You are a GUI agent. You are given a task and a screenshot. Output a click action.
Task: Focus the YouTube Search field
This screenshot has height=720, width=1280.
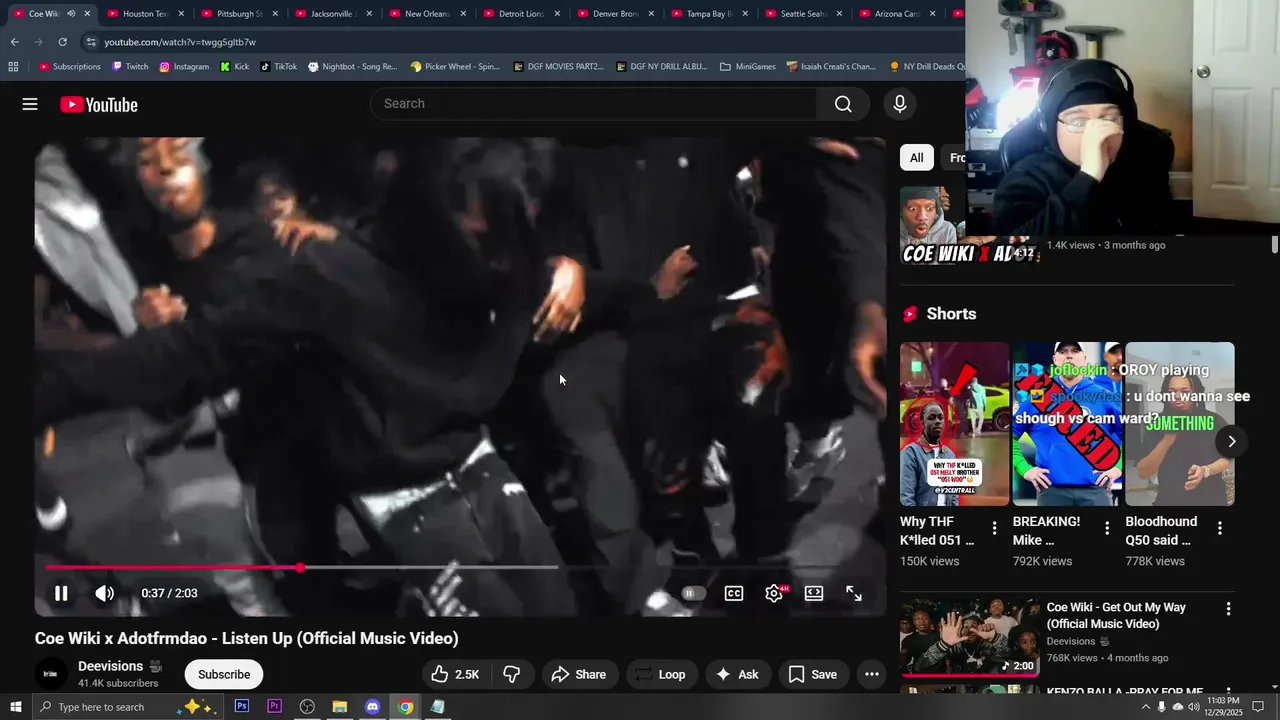tap(595, 104)
